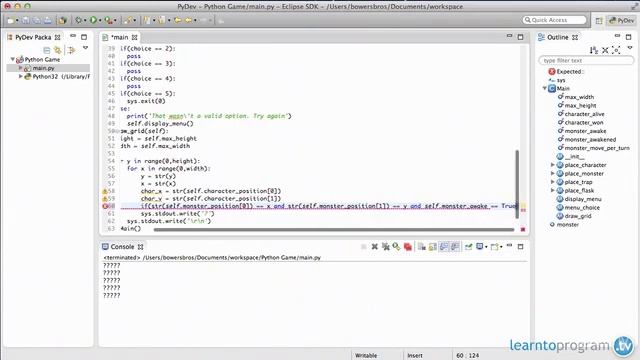Click Writable status bar entry

click(x=366, y=356)
